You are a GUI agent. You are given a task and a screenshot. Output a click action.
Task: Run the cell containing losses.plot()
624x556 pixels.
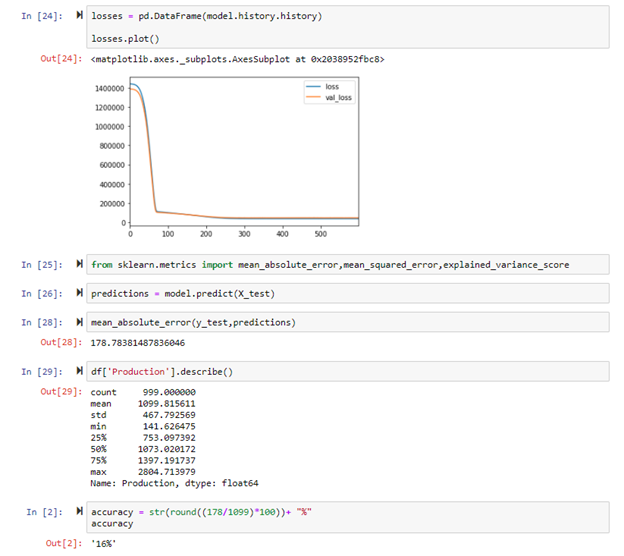[x=79, y=17]
